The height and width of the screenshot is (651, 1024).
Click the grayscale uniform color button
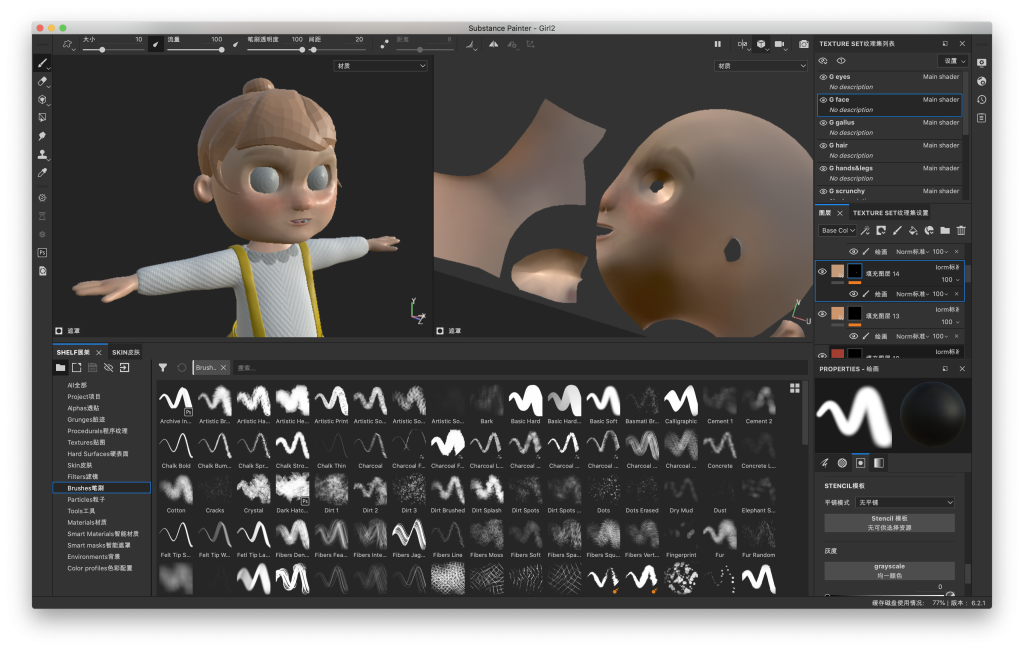coord(889,571)
